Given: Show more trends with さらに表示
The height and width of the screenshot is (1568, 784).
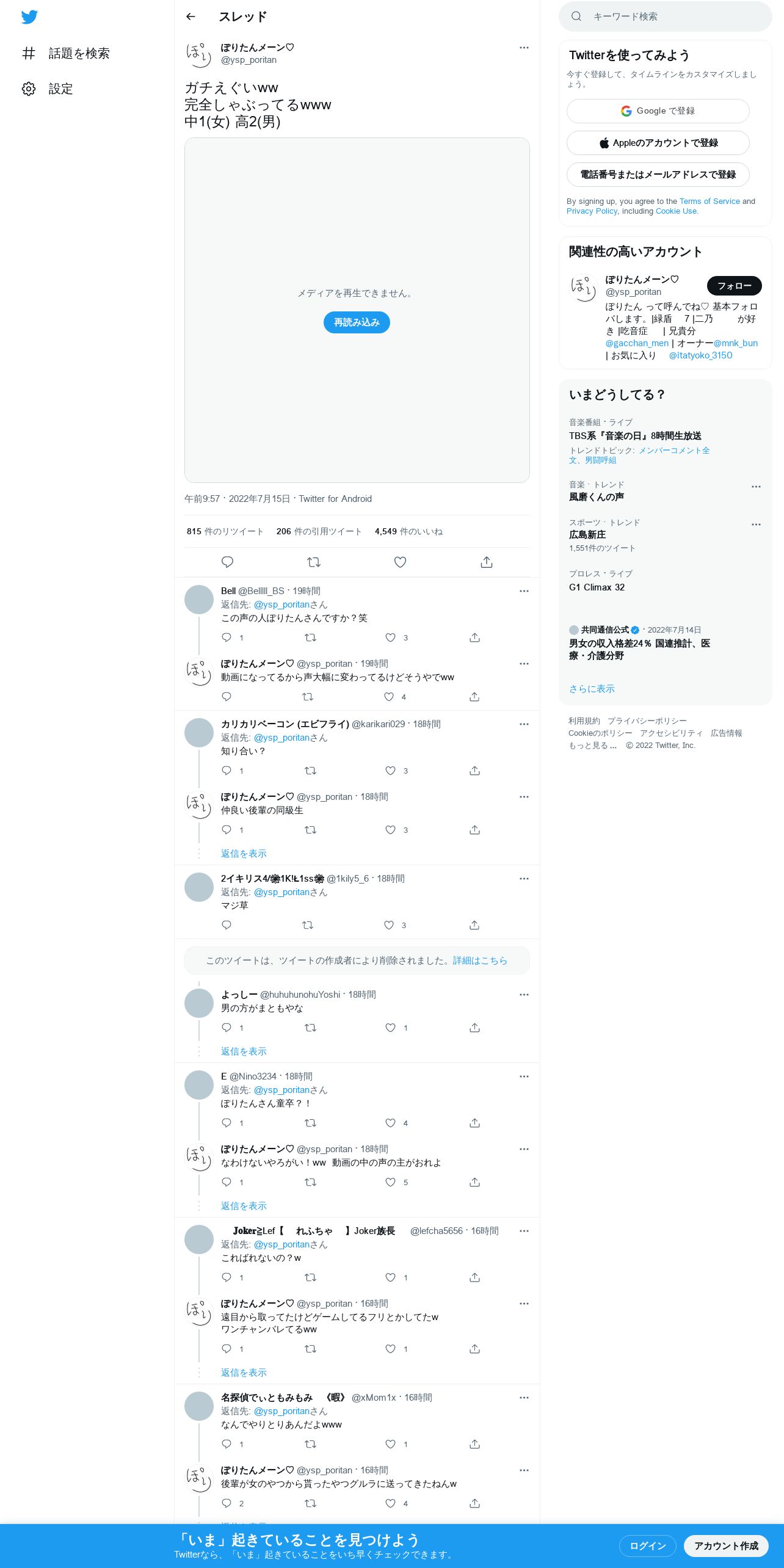Looking at the screenshot, I should tap(592, 689).
